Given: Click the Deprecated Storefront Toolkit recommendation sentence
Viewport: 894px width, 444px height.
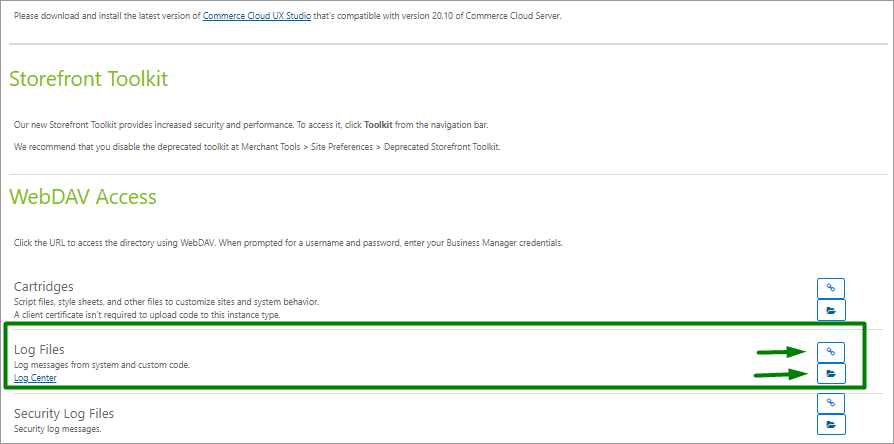Looking at the screenshot, I should coord(257,147).
